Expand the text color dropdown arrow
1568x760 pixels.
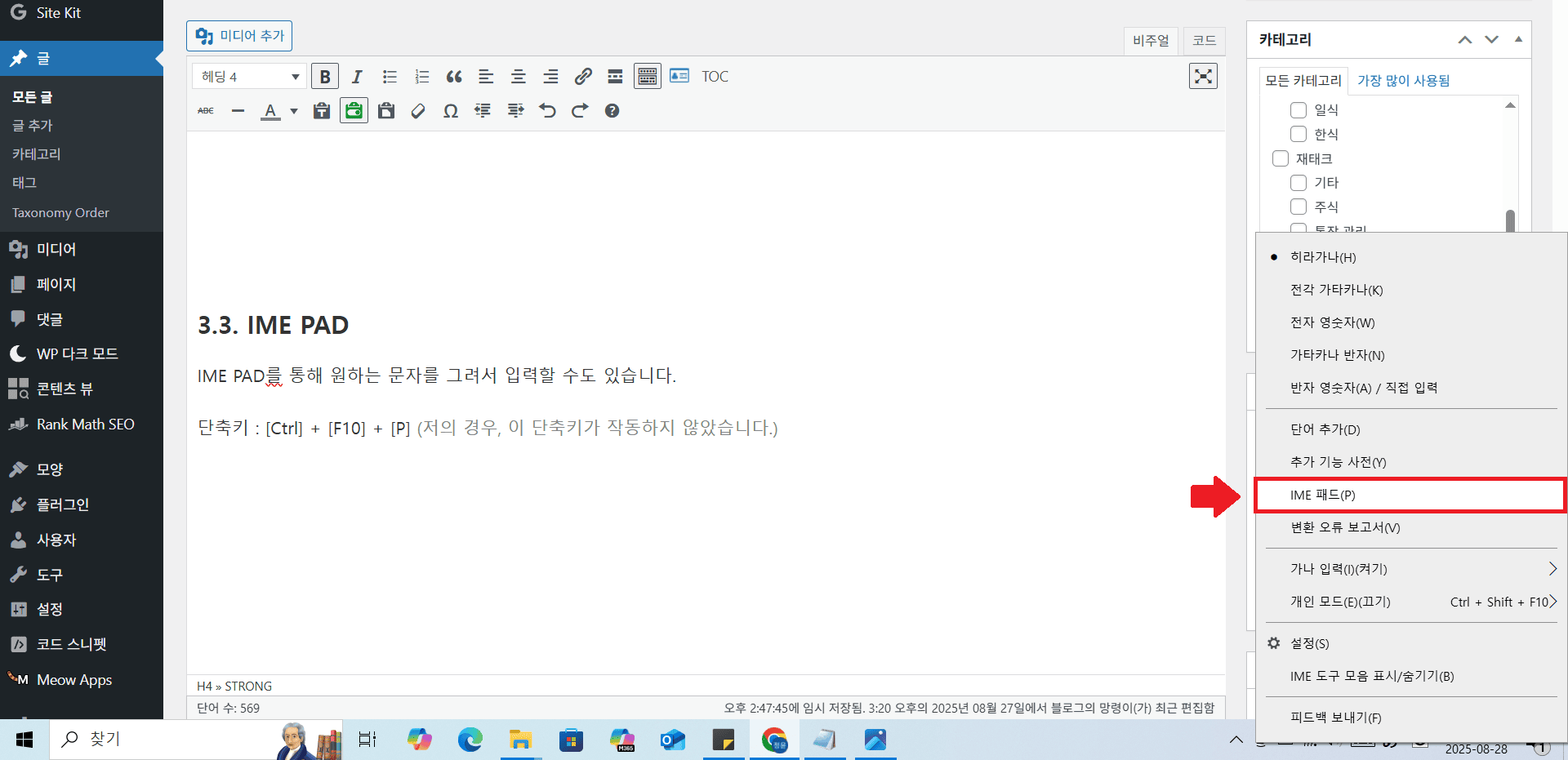click(x=294, y=111)
